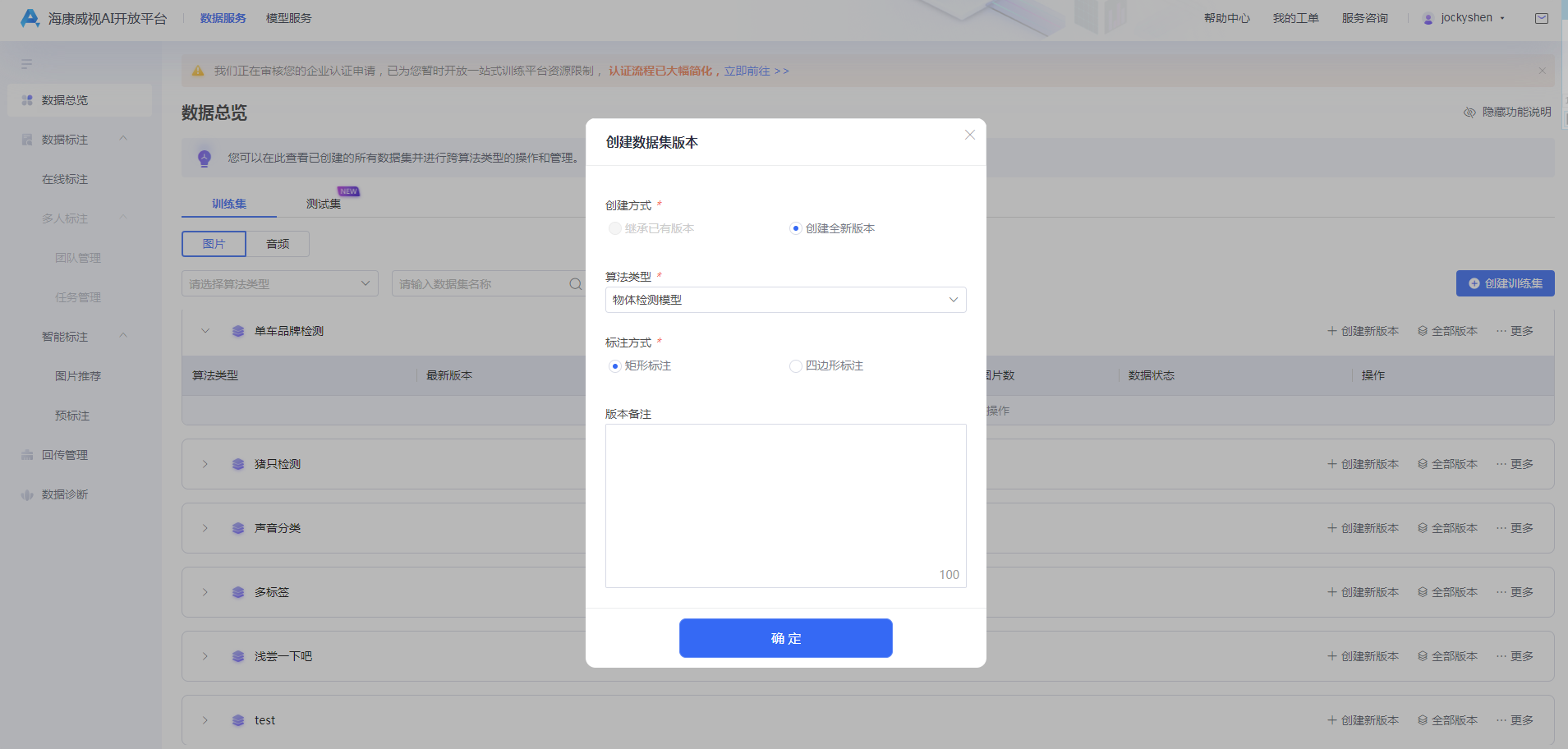Toggle the sidebar collapse hamburger icon
This screenshot has height=749, width=1568.
(26, 64)
